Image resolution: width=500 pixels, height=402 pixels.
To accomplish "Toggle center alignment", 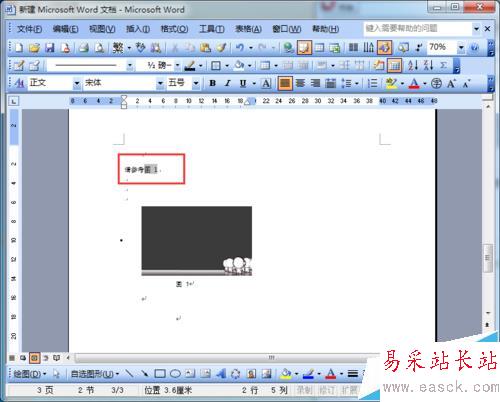I will (x=301, y=83).
